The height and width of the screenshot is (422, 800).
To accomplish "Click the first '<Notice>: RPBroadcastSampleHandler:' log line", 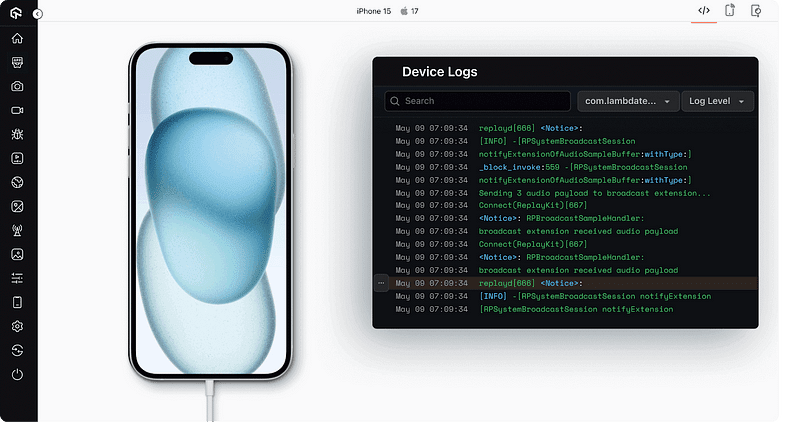I will coord(561,218).
